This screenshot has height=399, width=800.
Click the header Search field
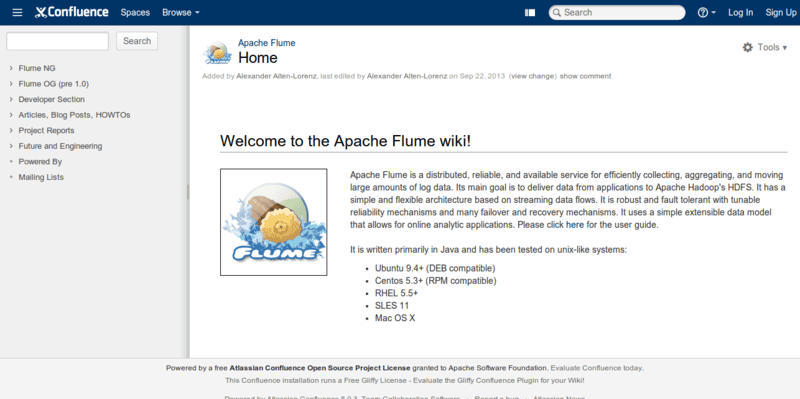[x=617, y=13]
